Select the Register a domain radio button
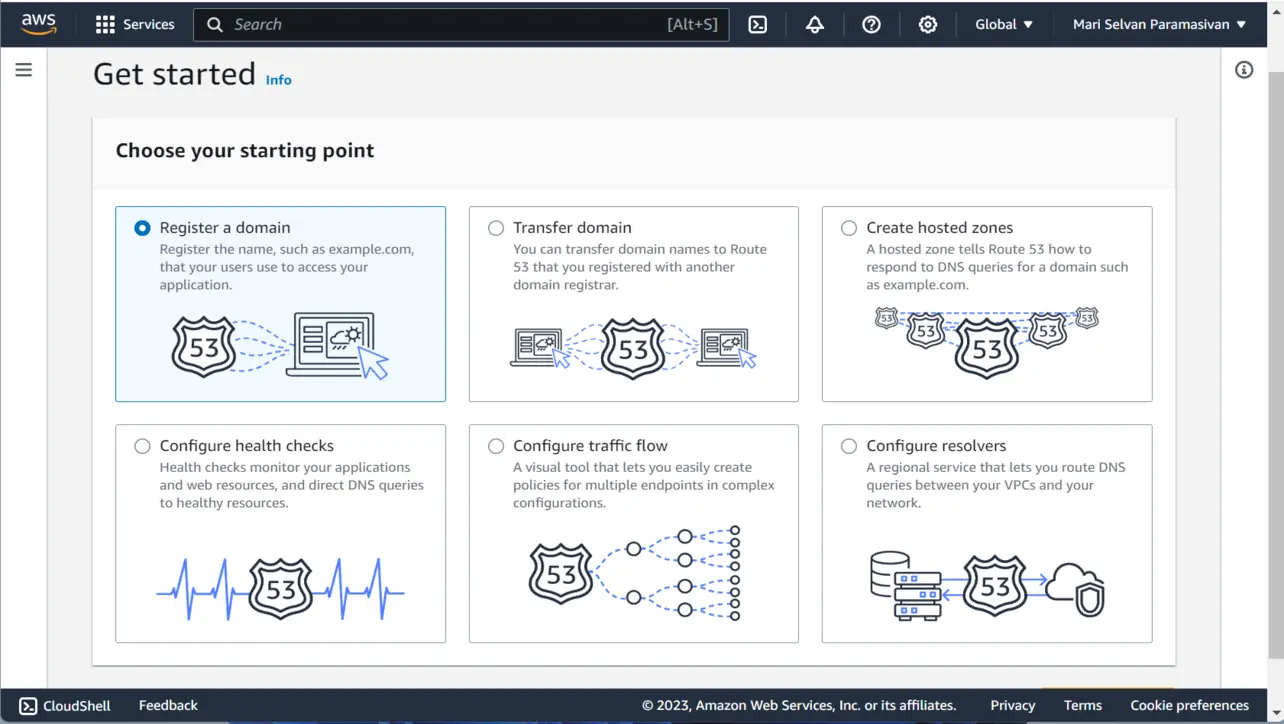This screenshot has width=1284, height=724. pos(142,228)
